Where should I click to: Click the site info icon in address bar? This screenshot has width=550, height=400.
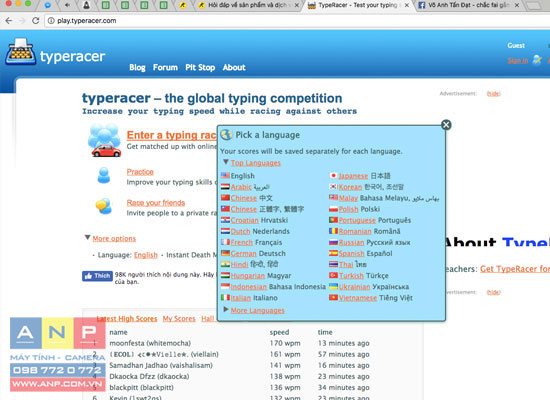pyautogui.click(x=51, y=21)
